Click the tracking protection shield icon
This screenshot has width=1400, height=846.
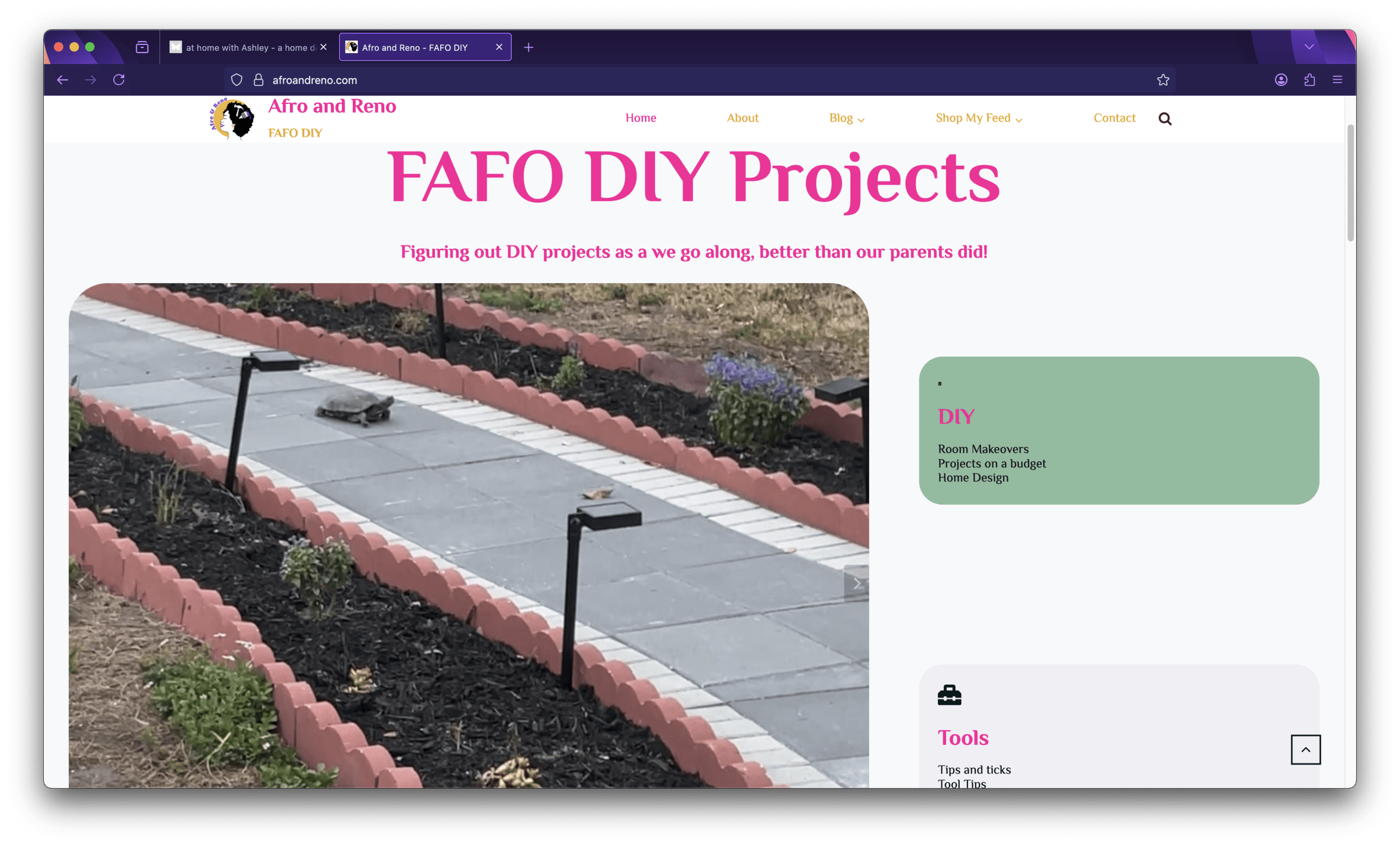click(237, 80)
